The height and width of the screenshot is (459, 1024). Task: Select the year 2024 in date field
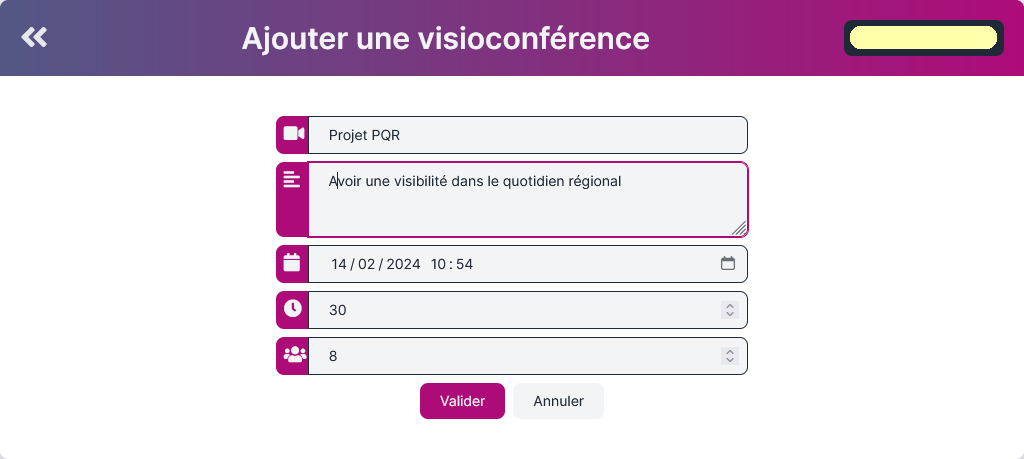[x=403, y=264]
